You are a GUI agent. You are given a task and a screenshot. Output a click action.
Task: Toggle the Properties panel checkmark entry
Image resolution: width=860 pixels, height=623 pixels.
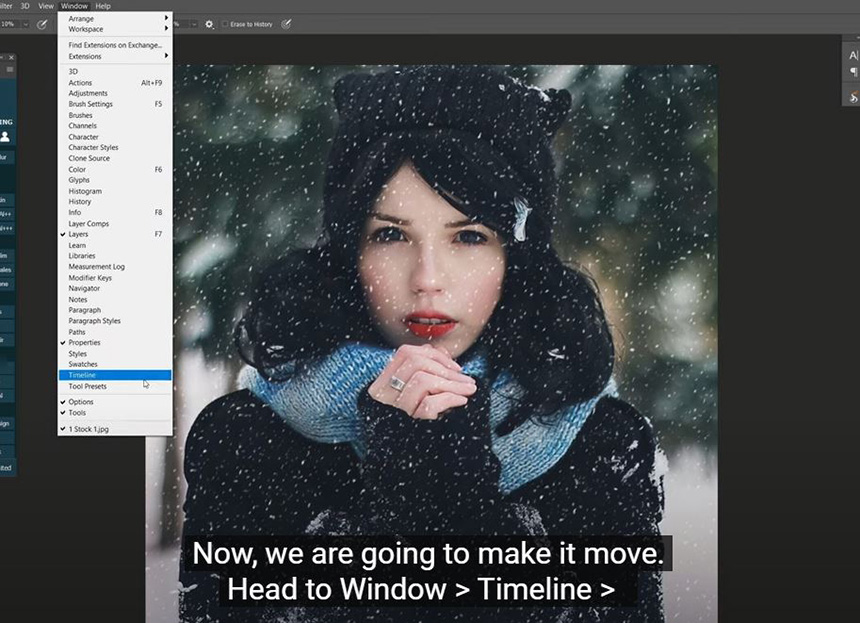[x=84, y=343]
